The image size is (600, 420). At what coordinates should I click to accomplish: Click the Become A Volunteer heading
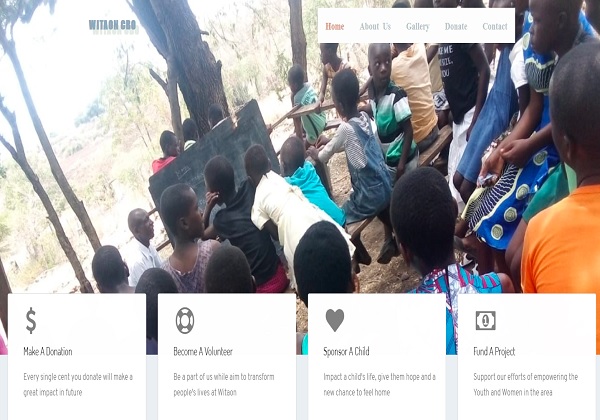pyautogui.click(x=203, y=352)
